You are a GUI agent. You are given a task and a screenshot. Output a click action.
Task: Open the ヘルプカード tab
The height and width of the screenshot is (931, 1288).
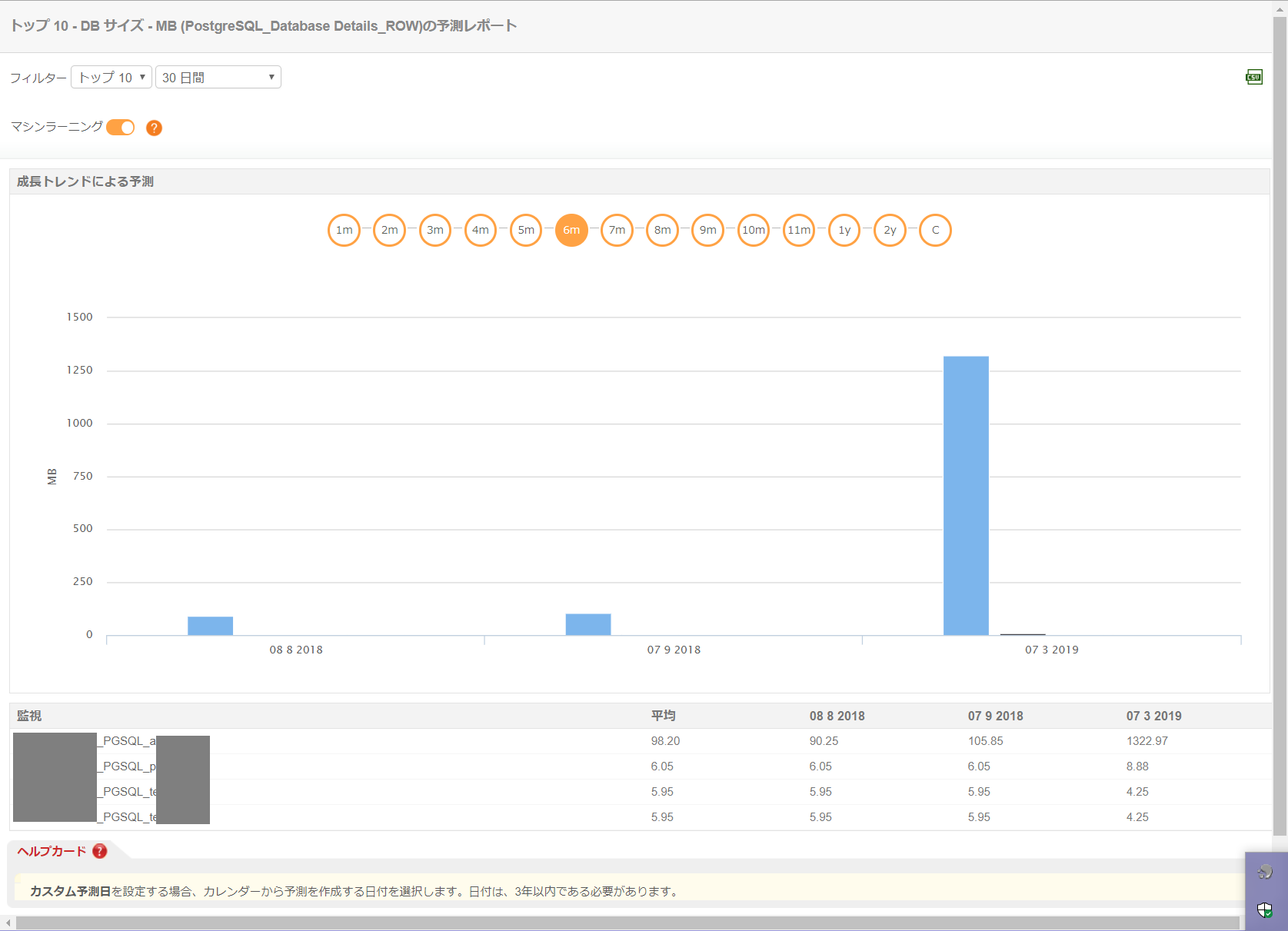(52, 851)
